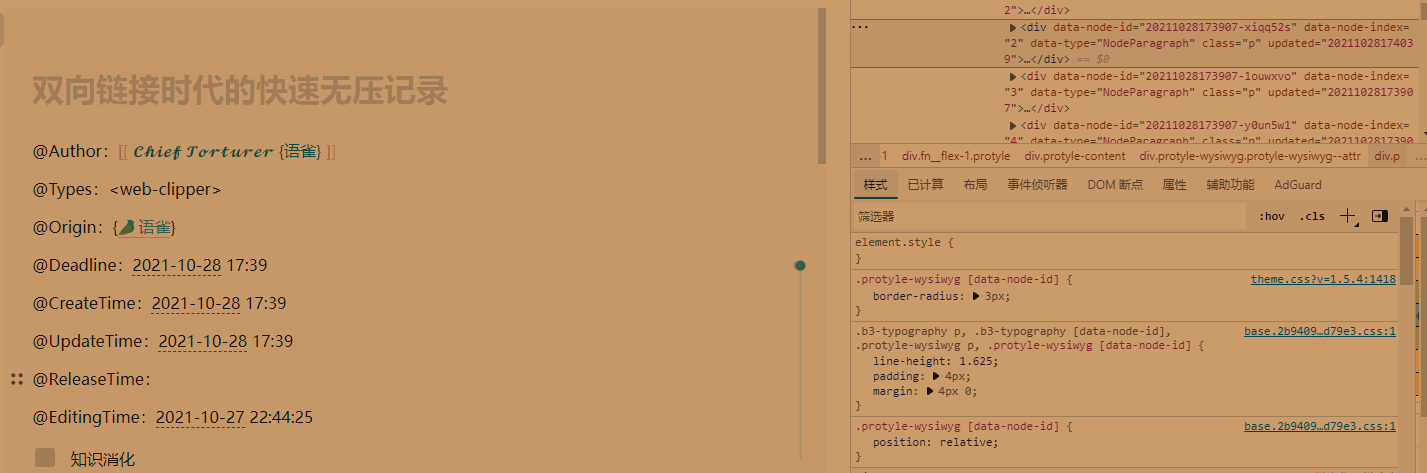Open the 布局 tab

pos(975,185)
